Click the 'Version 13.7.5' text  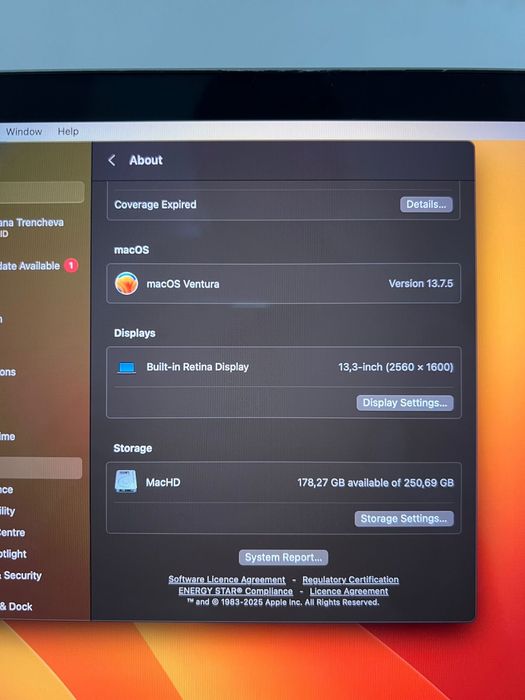(421, 283)
